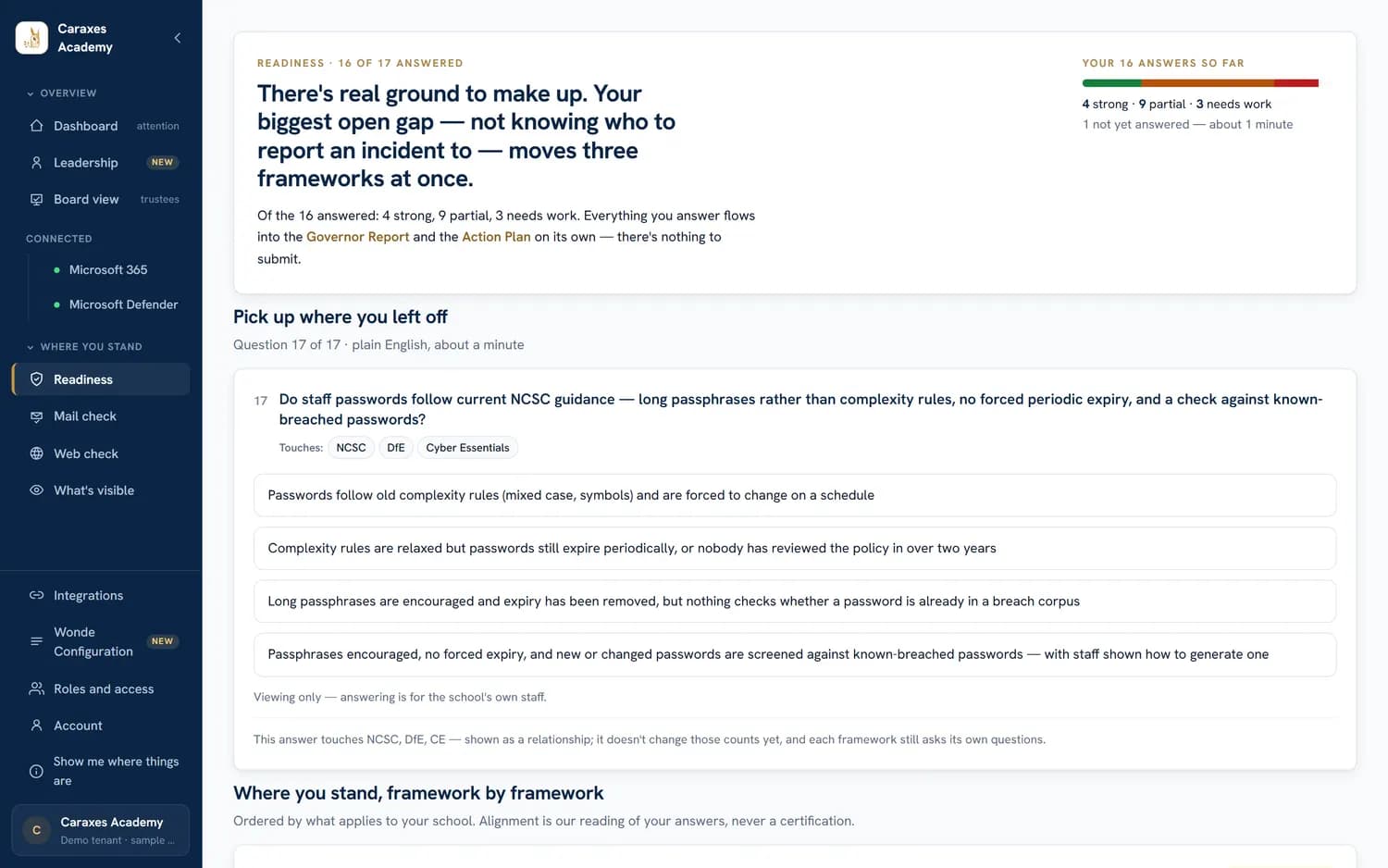Click the Caraxes Academy logo icon

point(31,38)
